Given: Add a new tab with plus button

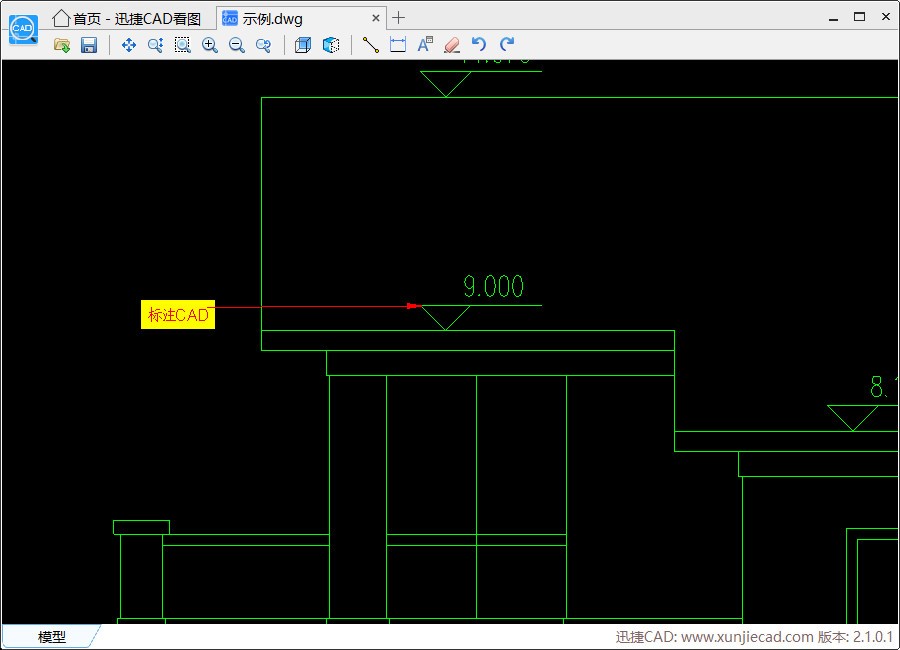Looking at the screenshot, I should coord(399,18).
